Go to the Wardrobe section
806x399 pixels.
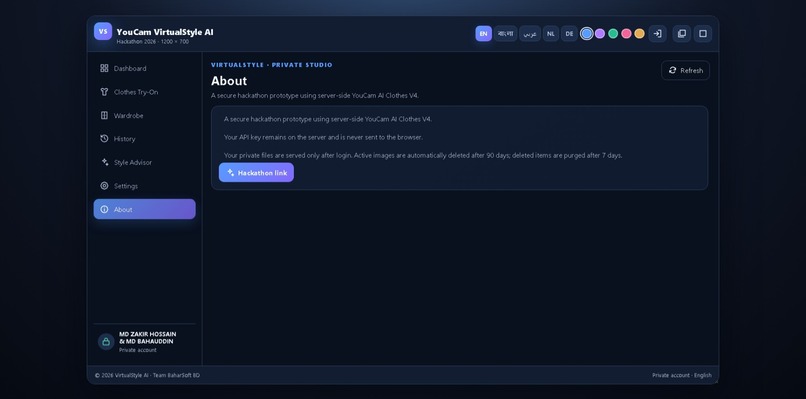(x=144, y=116)
